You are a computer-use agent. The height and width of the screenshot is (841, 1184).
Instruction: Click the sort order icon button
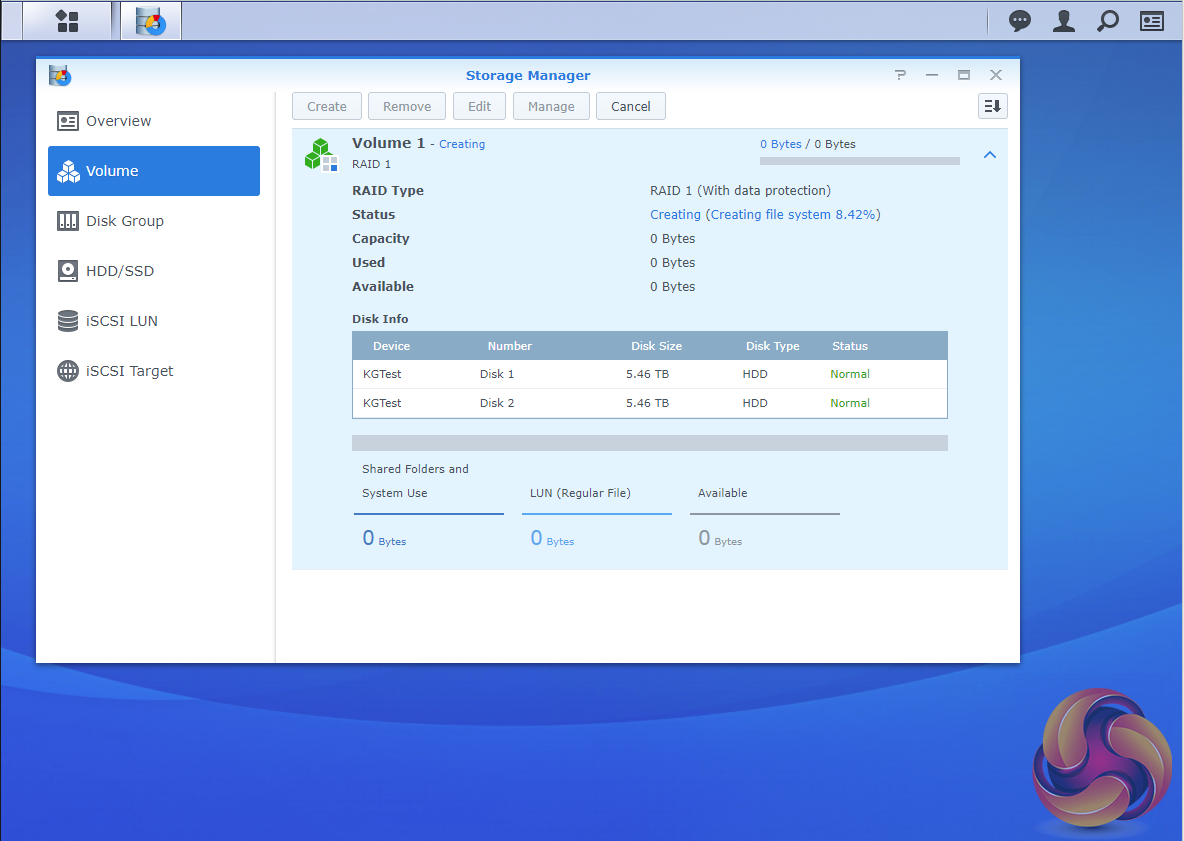coord(992,106)
